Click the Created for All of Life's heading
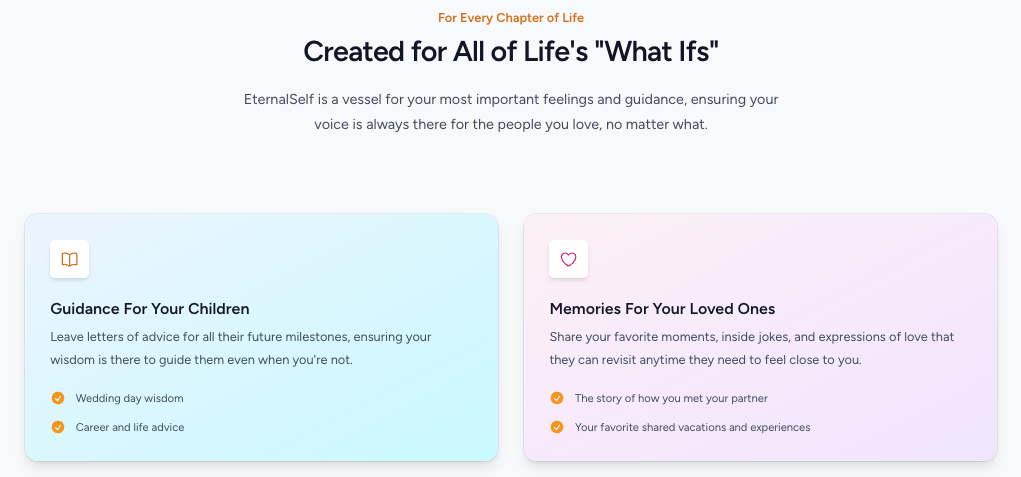 [x=510, y=51]
